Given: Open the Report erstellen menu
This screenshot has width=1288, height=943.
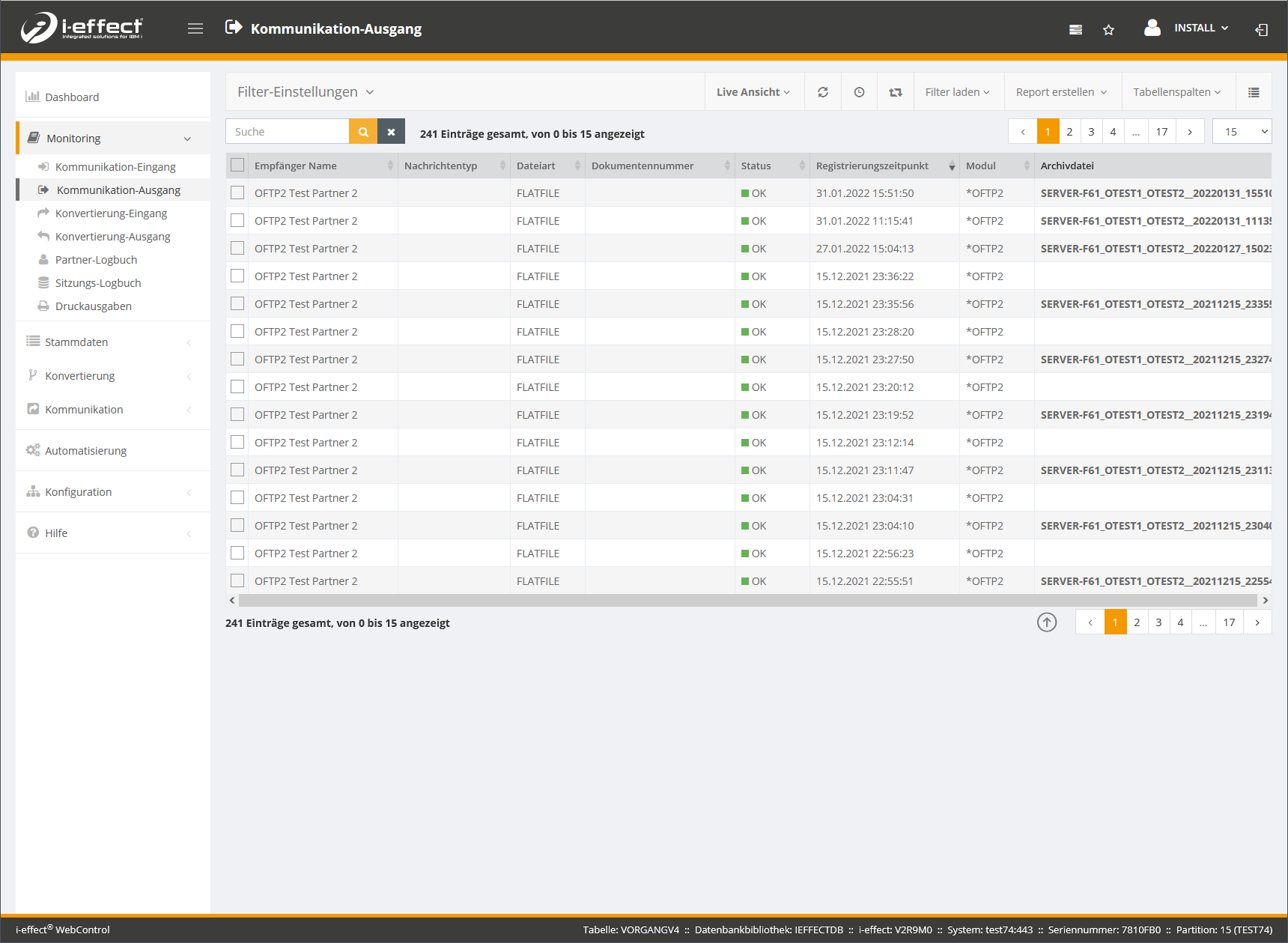Looking at the screenshot, I should pyautogui.click(x=1061, y=92).
